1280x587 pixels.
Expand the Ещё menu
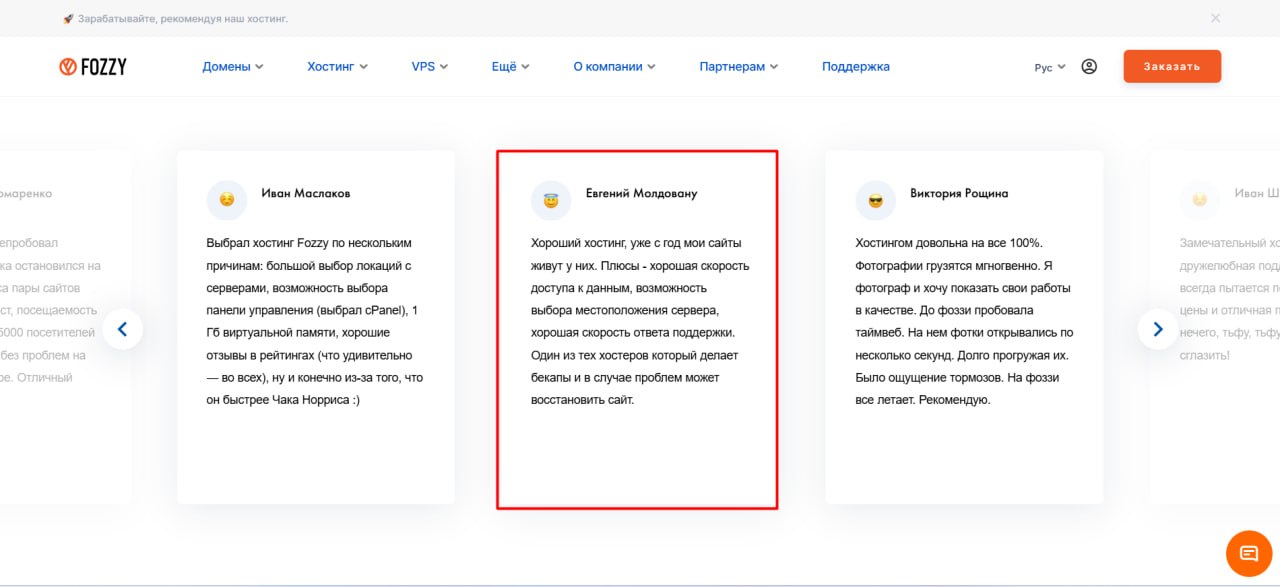pos(511,67)
